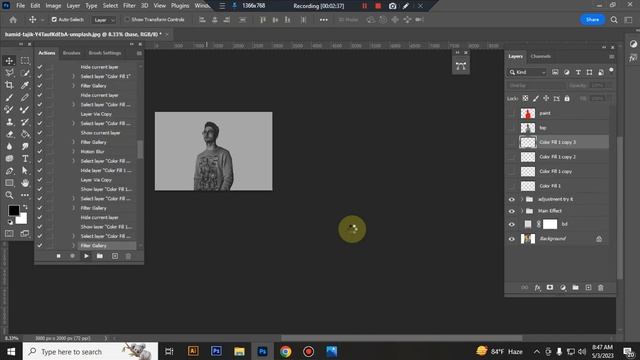Select the Rectangular Marquee tool
This screenshot has height=360, width=640.
click(25, 61)
